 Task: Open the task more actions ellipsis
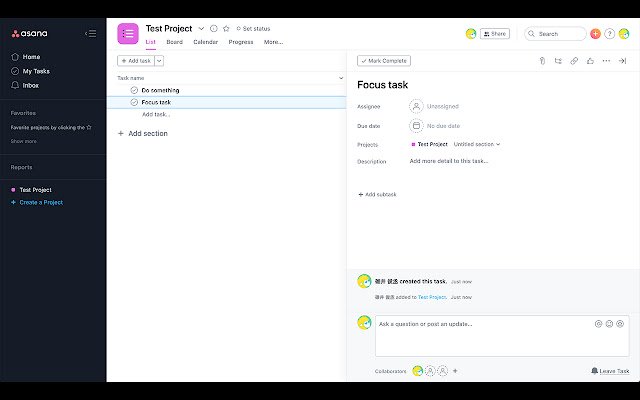point(606,61)
